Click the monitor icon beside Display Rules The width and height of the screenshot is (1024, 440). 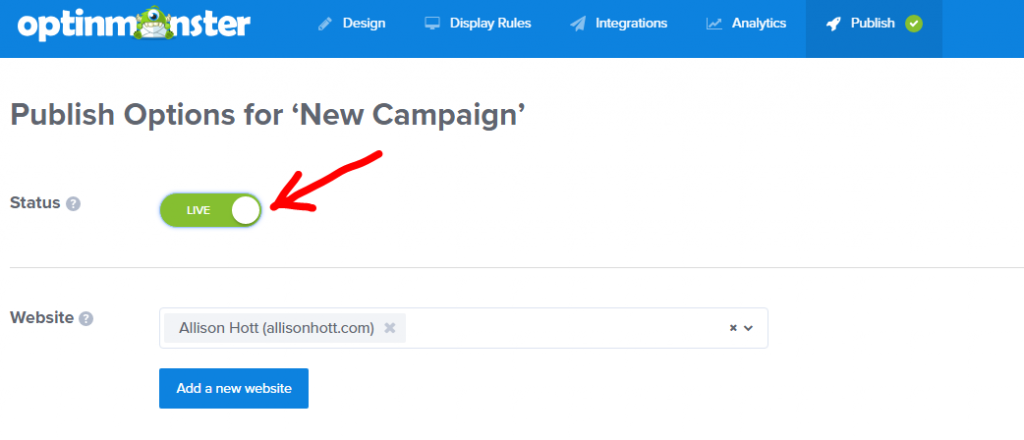click(x=432, y=24)
